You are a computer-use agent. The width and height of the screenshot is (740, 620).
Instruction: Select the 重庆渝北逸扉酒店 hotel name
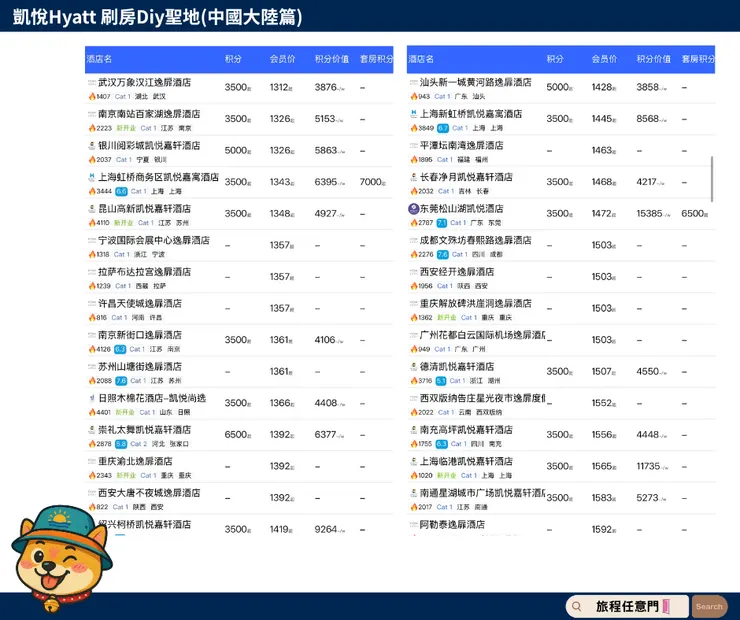click(135, 461)
